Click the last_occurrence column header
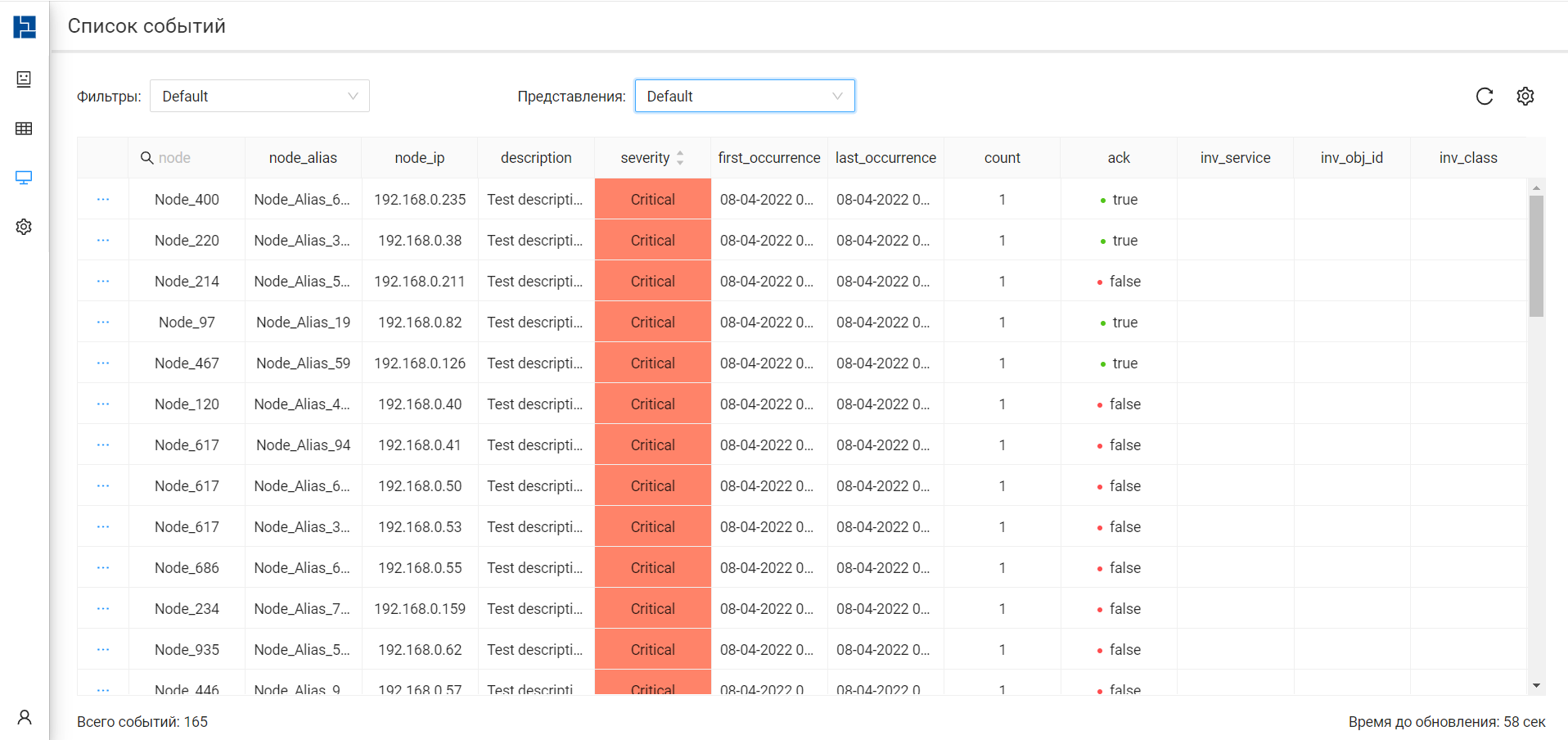The width and height of the screenshot is (1568, 740). click(x=885, y=158)
